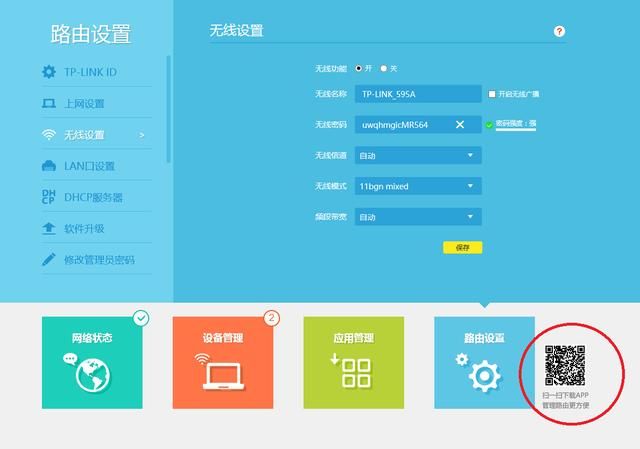
Task: Click the LAN port icon
Action: pos(49,166)
